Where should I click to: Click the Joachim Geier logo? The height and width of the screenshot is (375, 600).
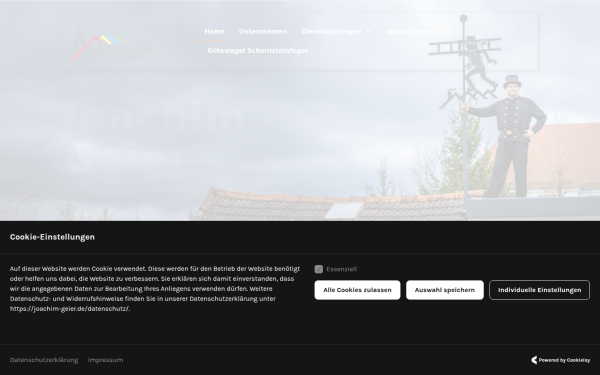click(112, 42)
